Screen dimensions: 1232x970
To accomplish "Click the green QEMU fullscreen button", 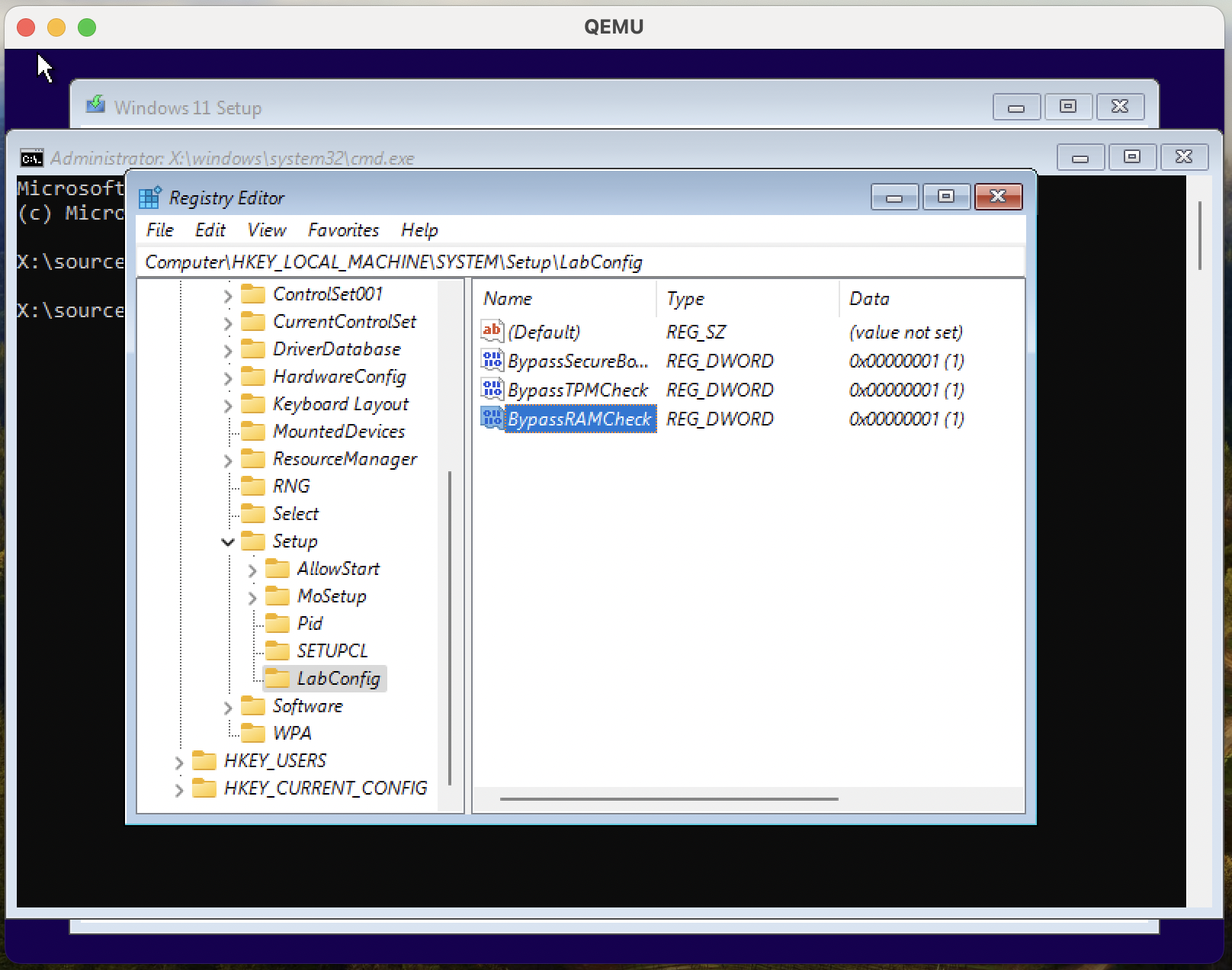I will click(87, 27).
